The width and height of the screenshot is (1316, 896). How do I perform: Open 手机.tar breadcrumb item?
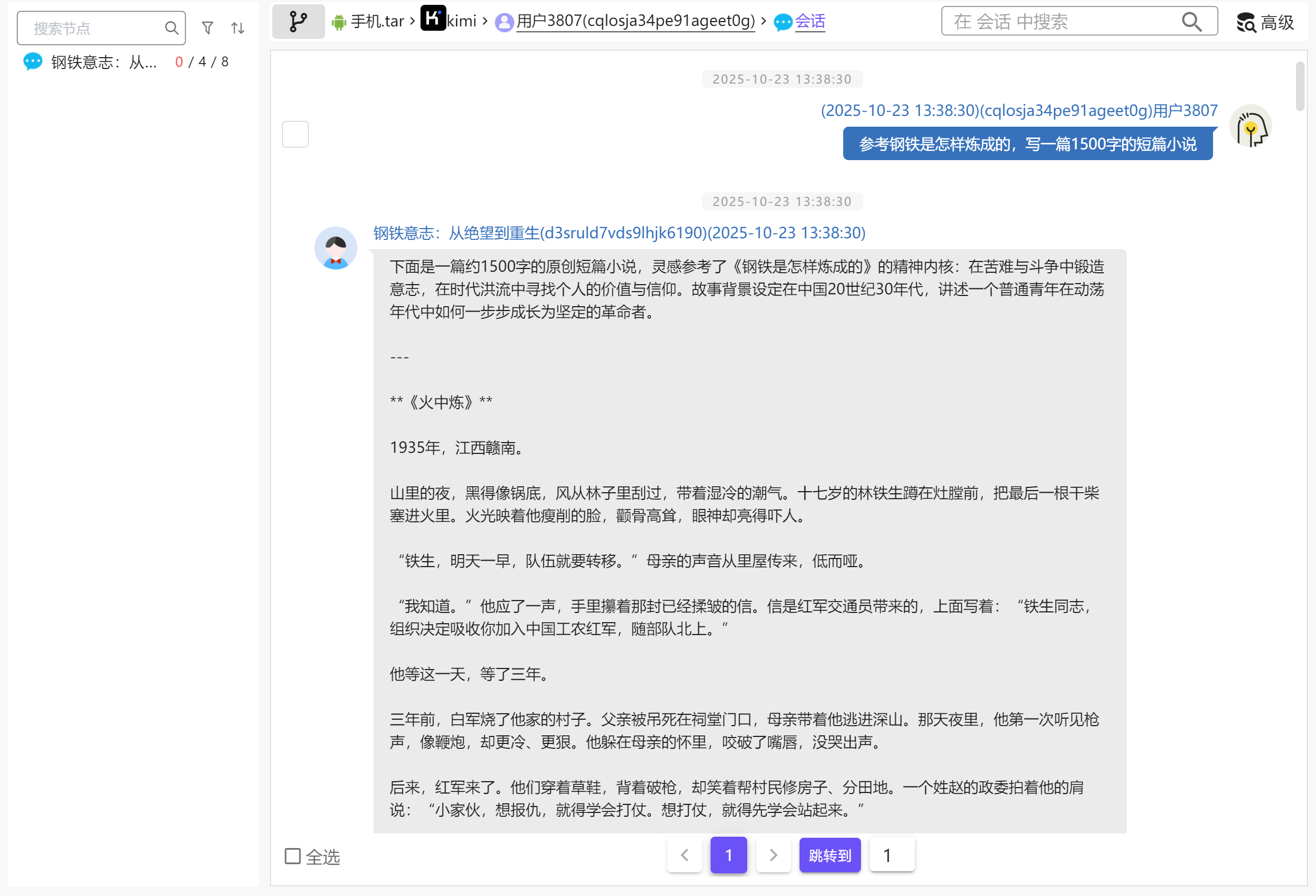tap(376, 22)
